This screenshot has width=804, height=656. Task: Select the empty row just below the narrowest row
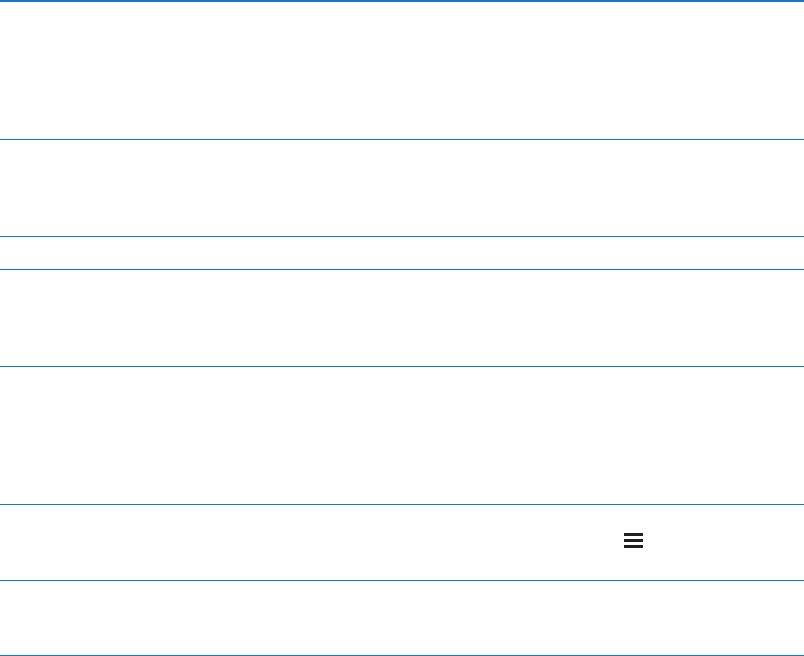coord(402,317)
